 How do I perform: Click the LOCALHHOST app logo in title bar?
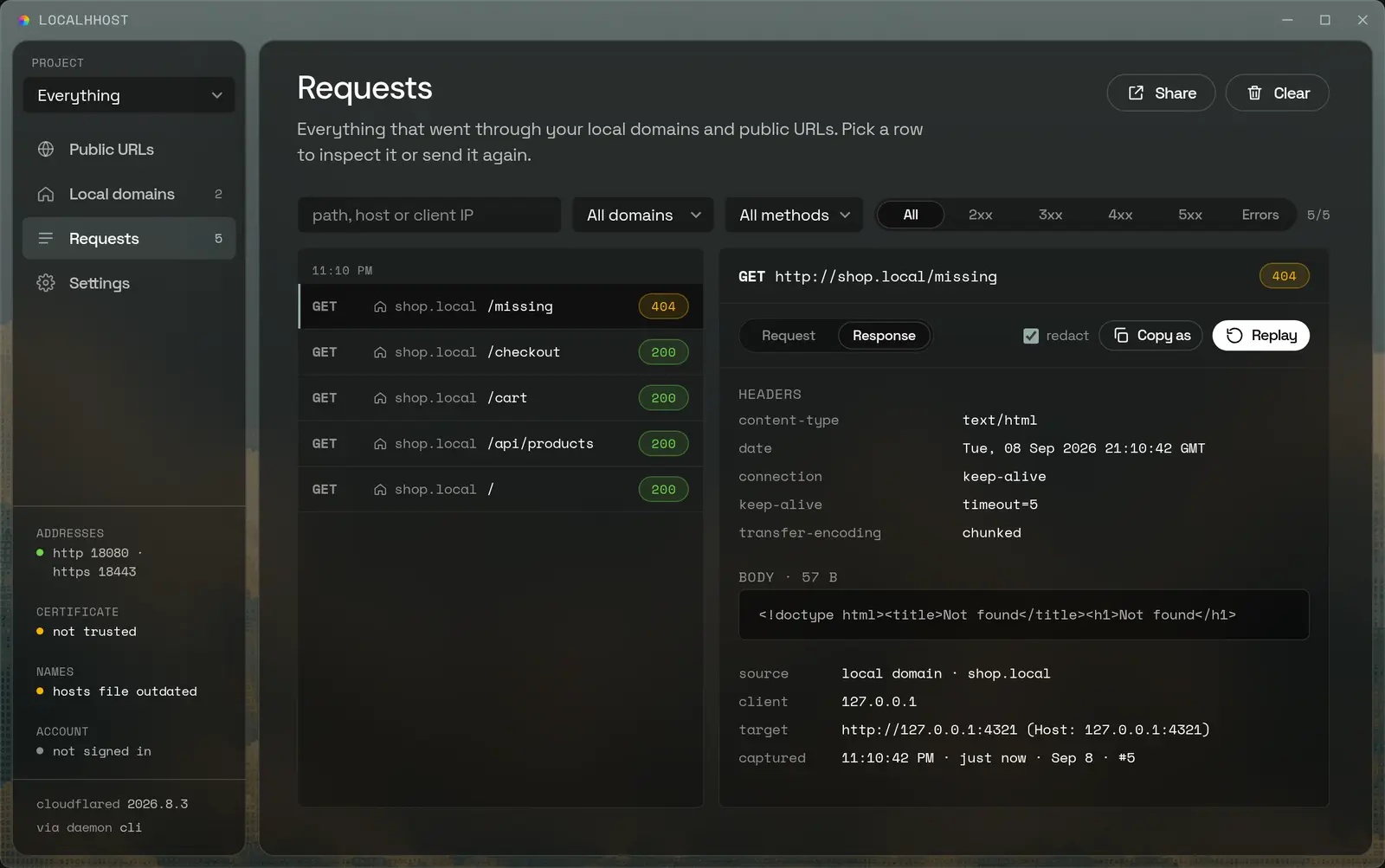coord(24,20)
